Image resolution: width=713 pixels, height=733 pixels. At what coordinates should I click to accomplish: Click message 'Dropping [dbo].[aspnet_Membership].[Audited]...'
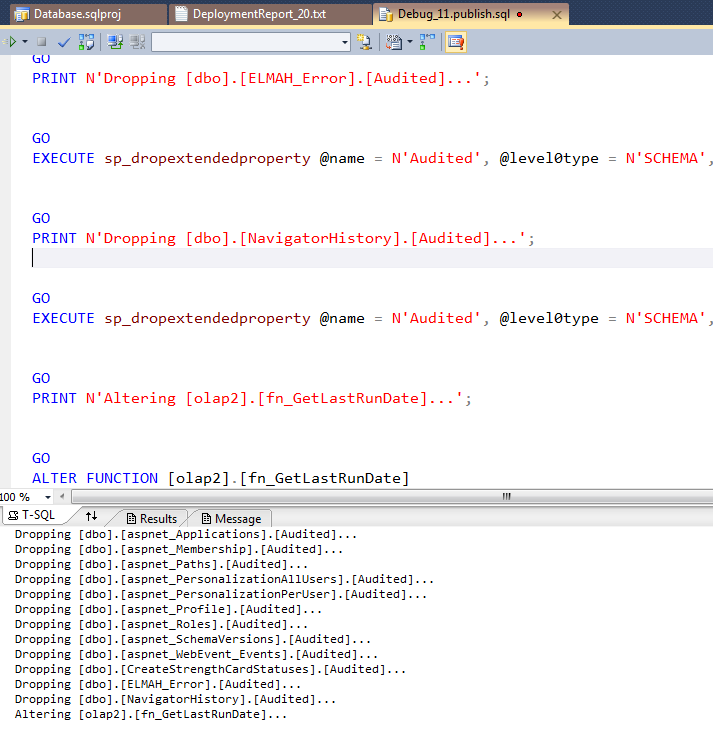(179, 549)
